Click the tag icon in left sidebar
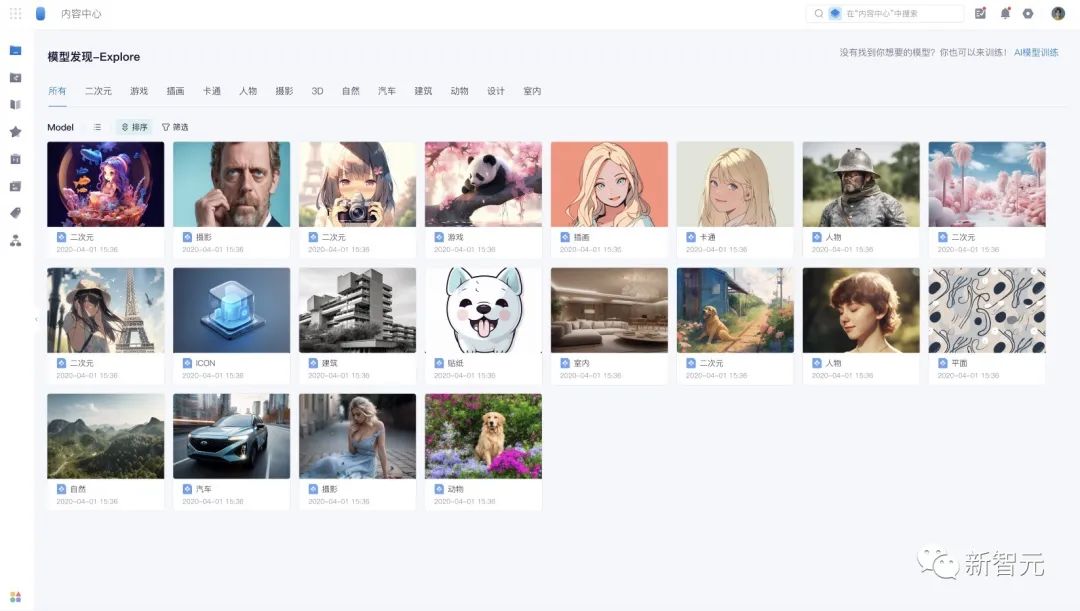This screenshot has width=1080, height=611. 14,212
